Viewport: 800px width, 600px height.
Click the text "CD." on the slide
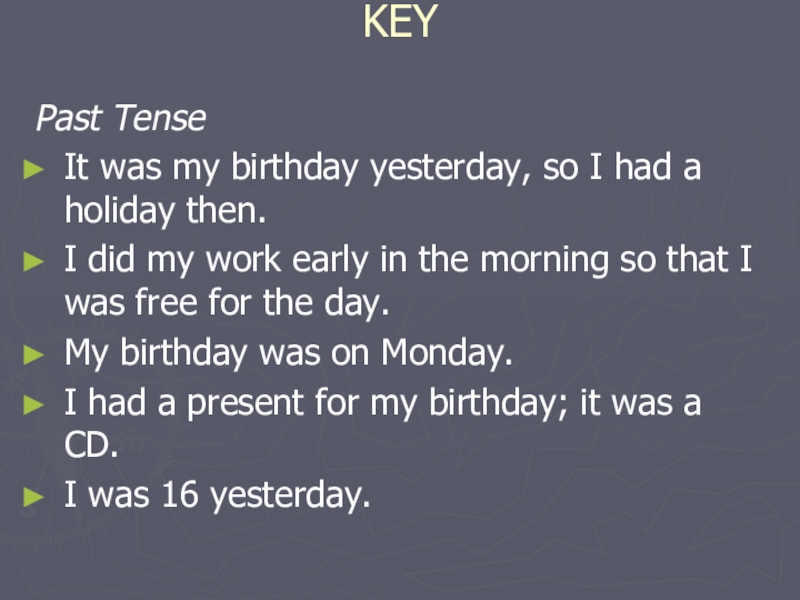pyautogui.click(x=91, y=448)
